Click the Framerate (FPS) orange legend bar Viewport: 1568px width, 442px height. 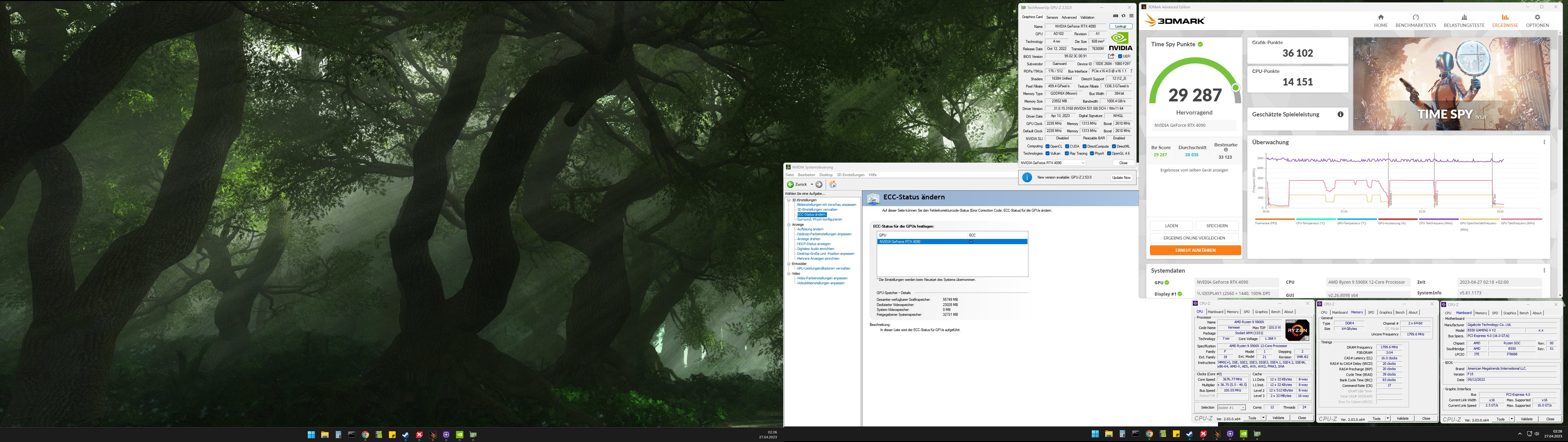(1275, 219)
